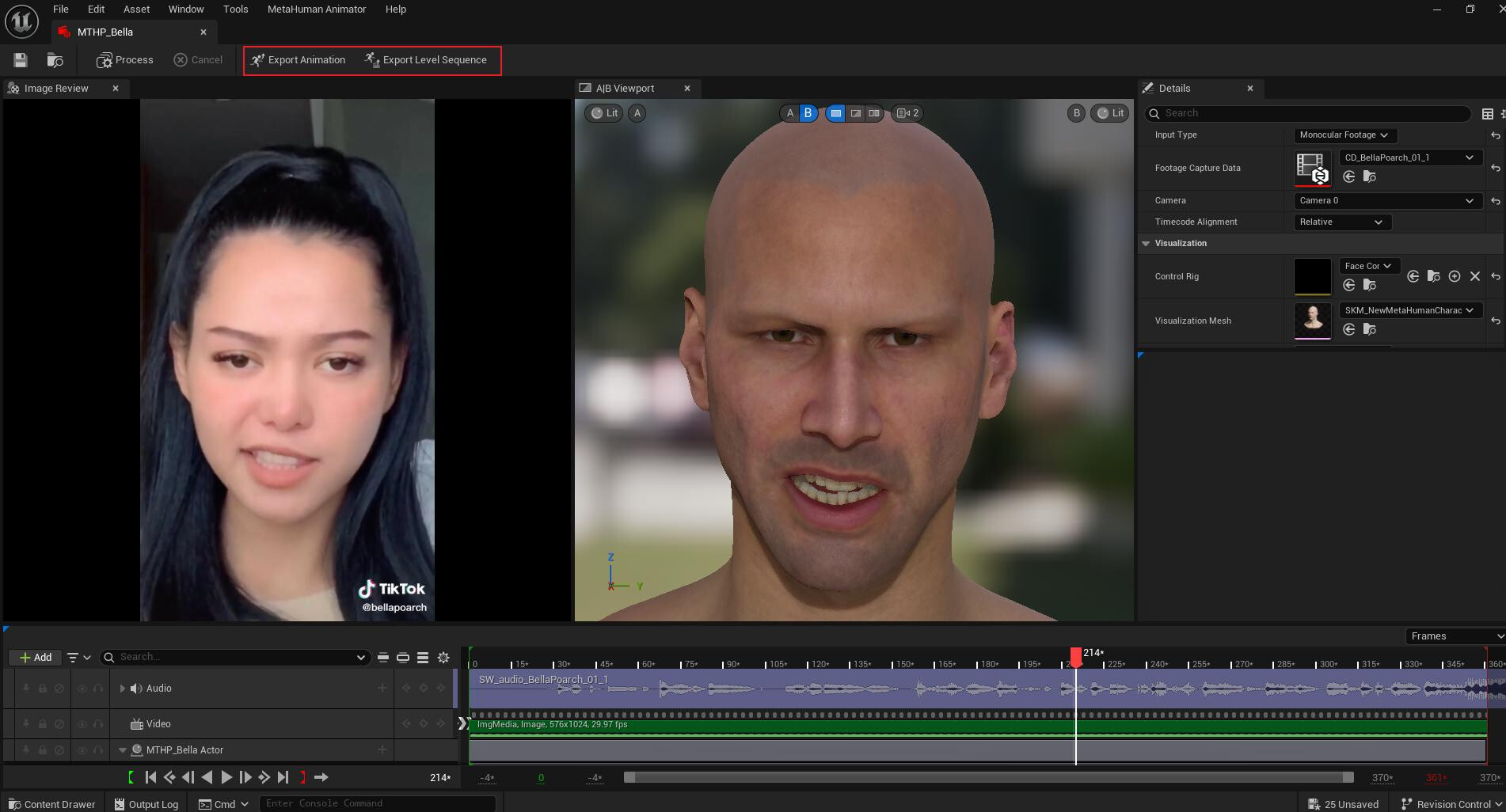Open Unreal Engine logo menu
The height and width of the screenshot is (812, 1506).
coord(21,21)
